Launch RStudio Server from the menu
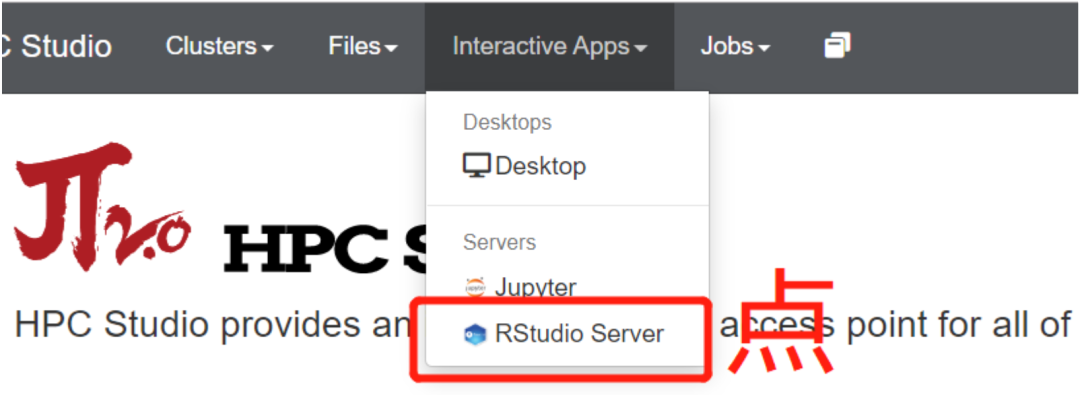Image resolution: width=1080 pixels, height=395 pixels. pos(567,334)
